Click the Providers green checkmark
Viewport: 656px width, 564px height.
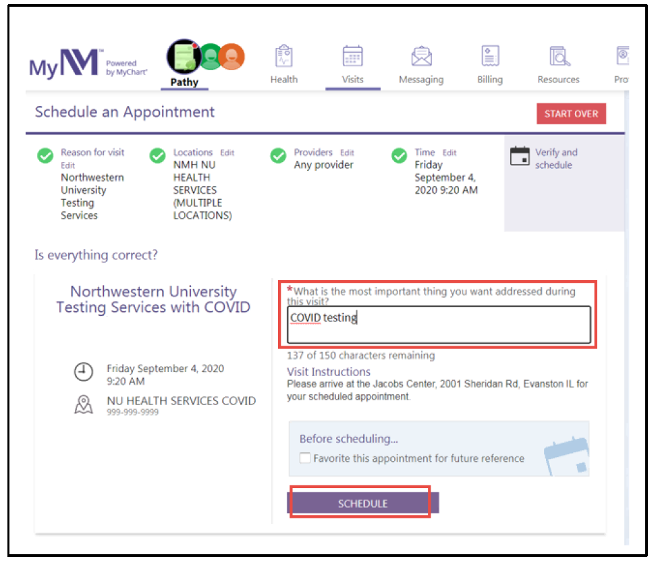tap(278, 156)
